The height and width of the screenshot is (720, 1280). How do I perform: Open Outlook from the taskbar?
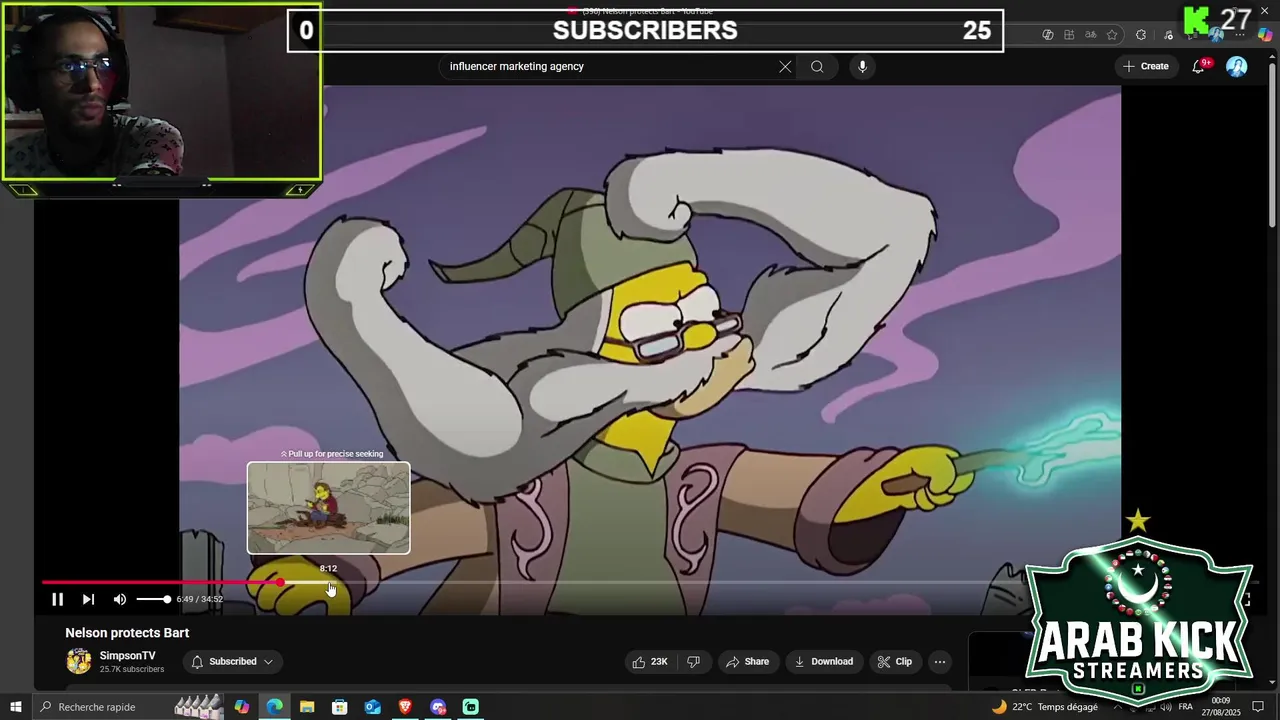point(373,707)
